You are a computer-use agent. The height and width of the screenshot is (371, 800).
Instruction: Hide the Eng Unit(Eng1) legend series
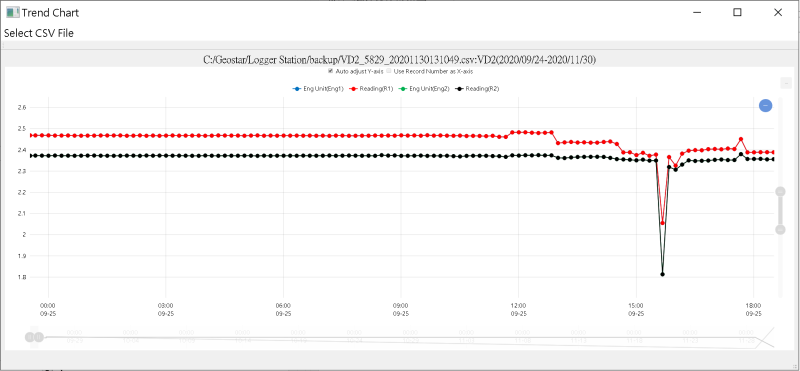pos(318,89)
